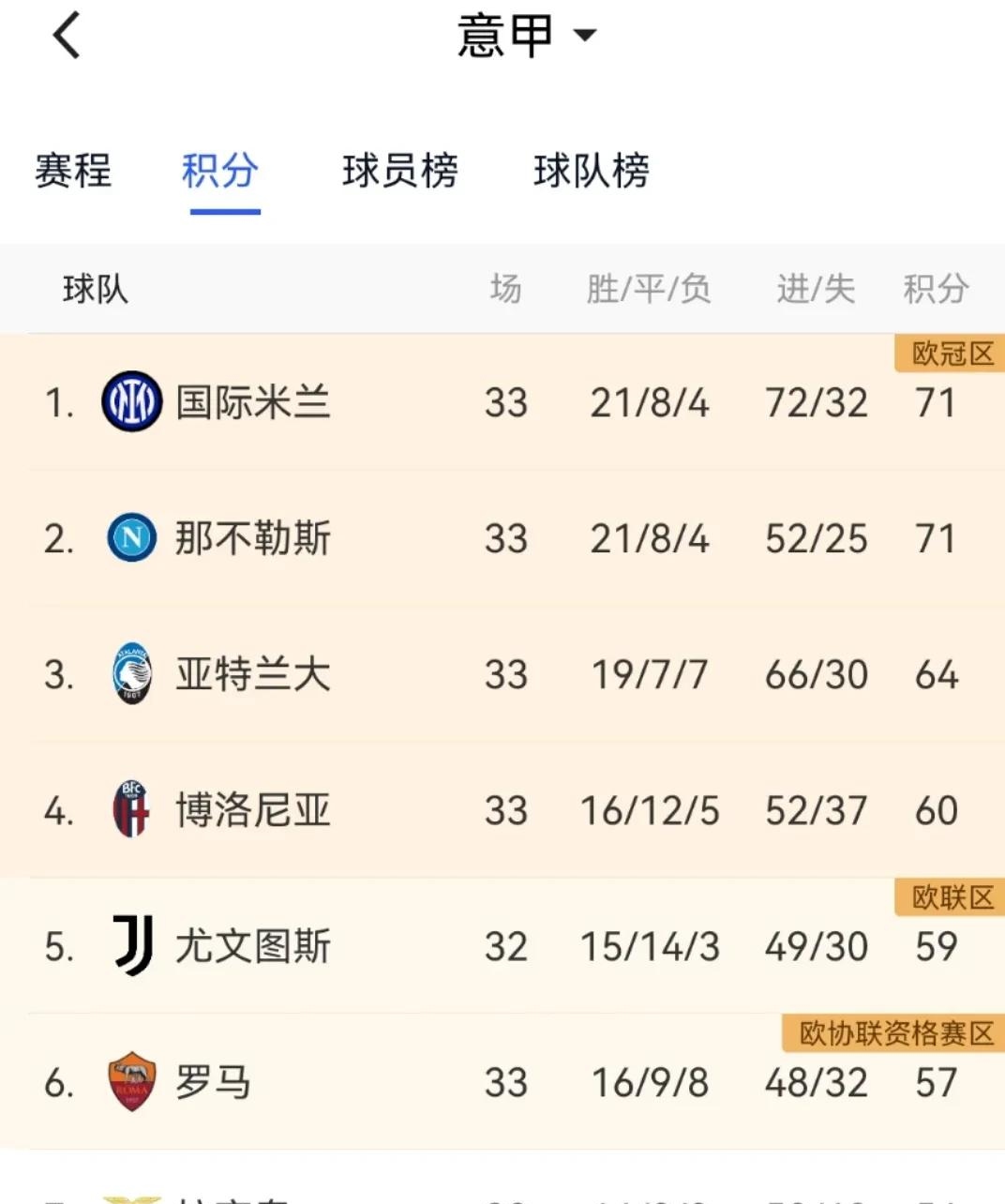
Task: Tap the back arrow at top left
Action: (64, 36)
